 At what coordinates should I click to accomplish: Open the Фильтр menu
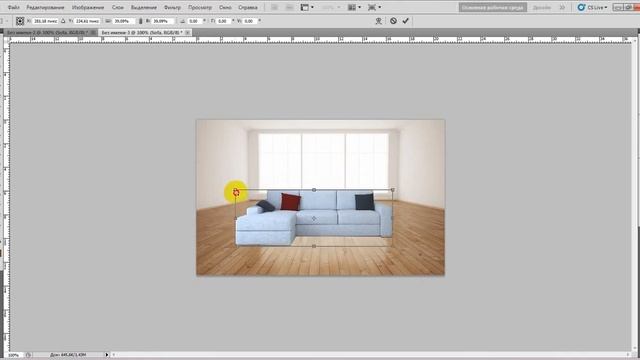(x=172, y=7)
